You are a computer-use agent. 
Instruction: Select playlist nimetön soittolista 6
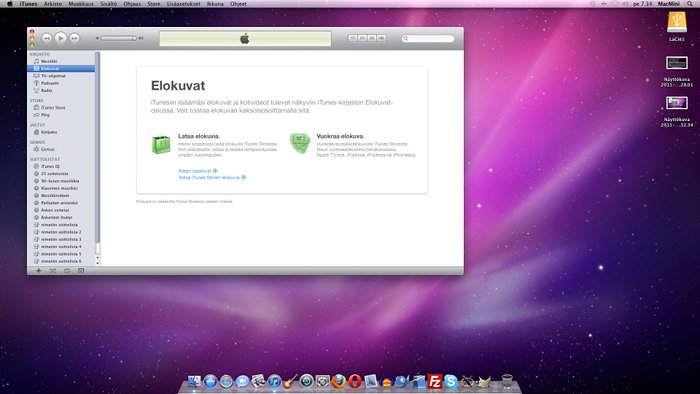(x=61, y=261)
